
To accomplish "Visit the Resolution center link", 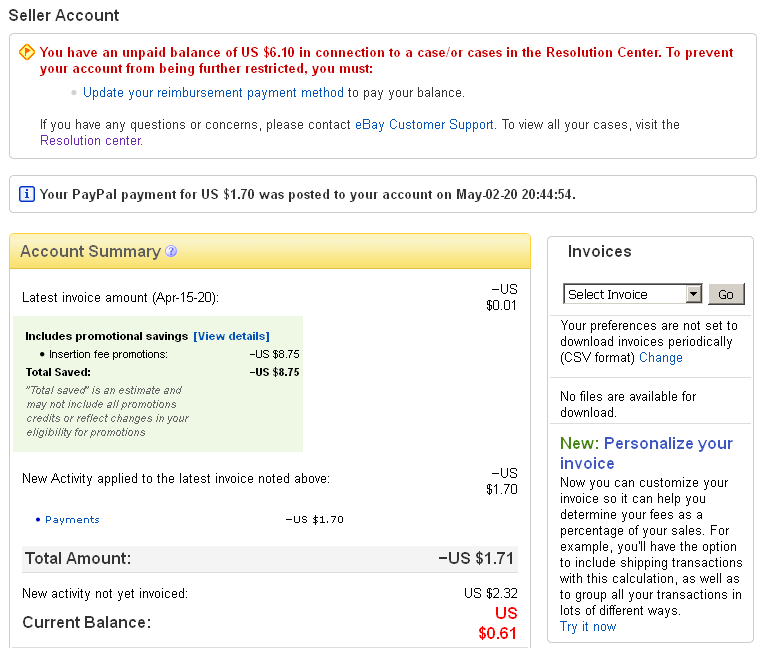I will pos(91,141).
